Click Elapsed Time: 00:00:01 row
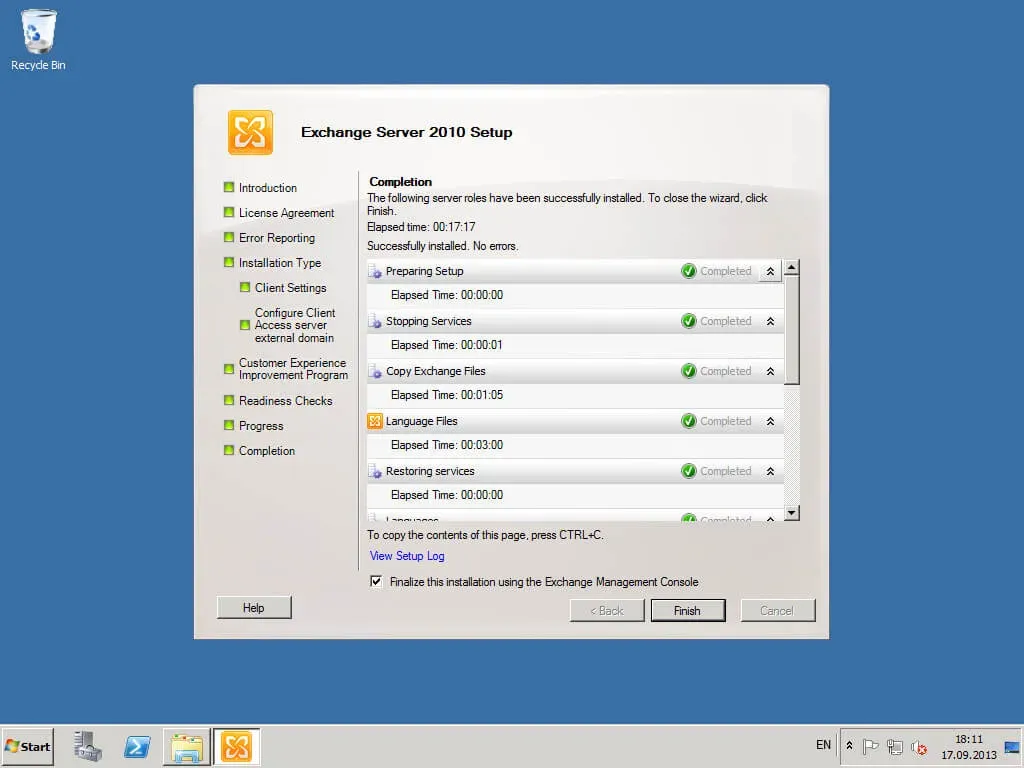 (x=575, y=345)
